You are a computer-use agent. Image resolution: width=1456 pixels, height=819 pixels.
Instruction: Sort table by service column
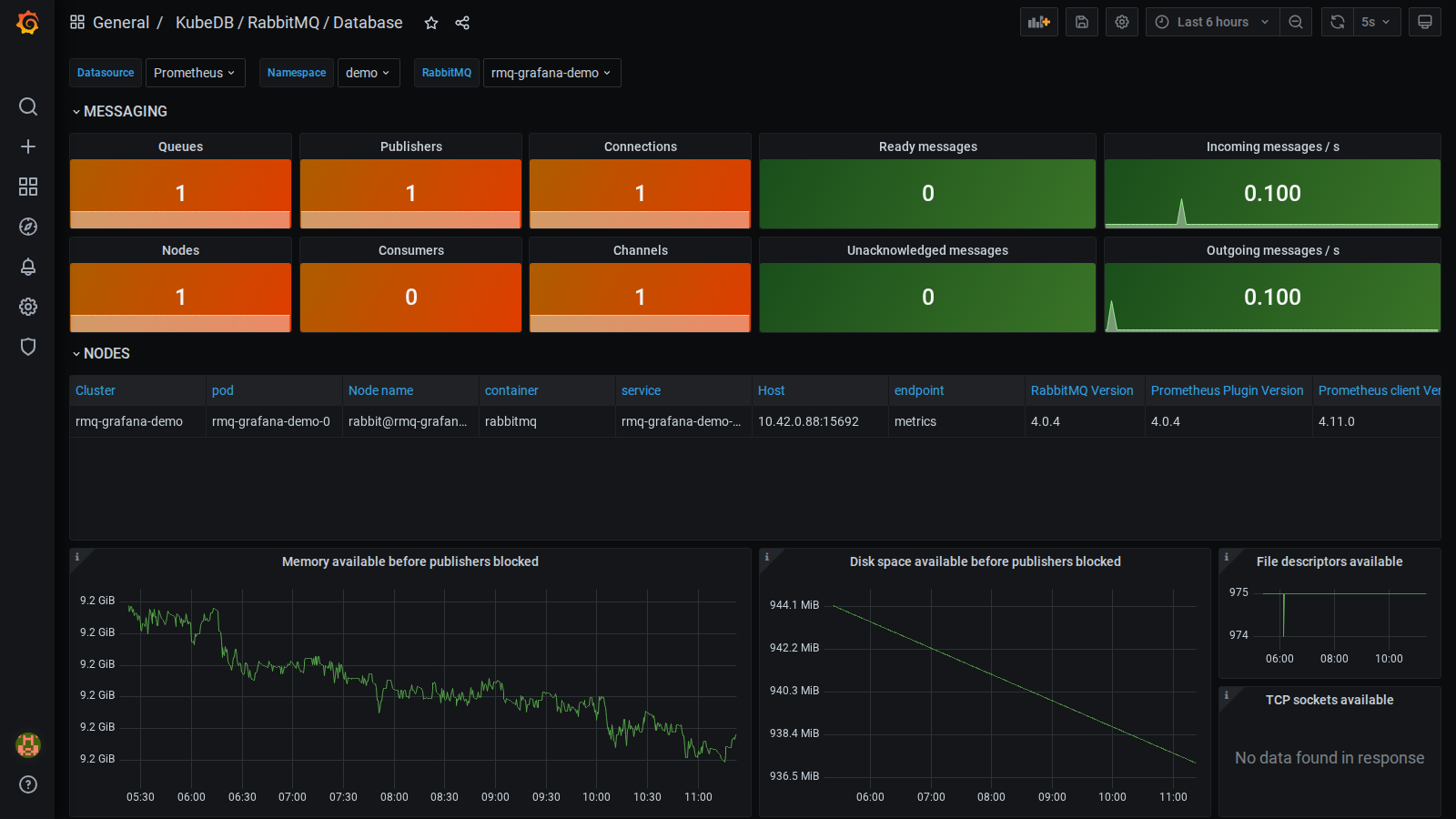[x=641, y=390]
